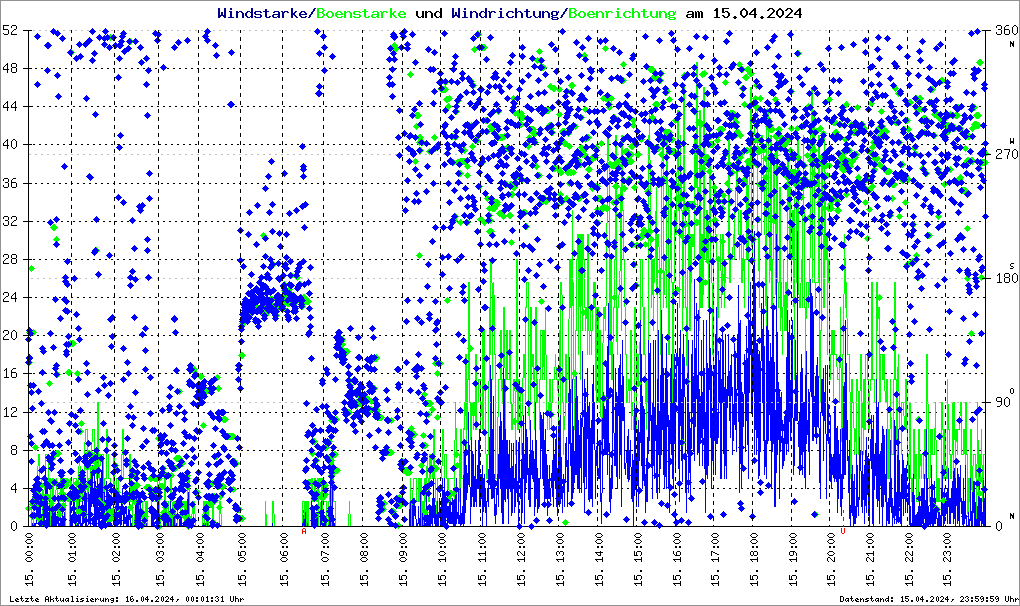The image size is (1020, 606).
Task: Pick the "15. 11:00" time axis label
Action: 481,559
